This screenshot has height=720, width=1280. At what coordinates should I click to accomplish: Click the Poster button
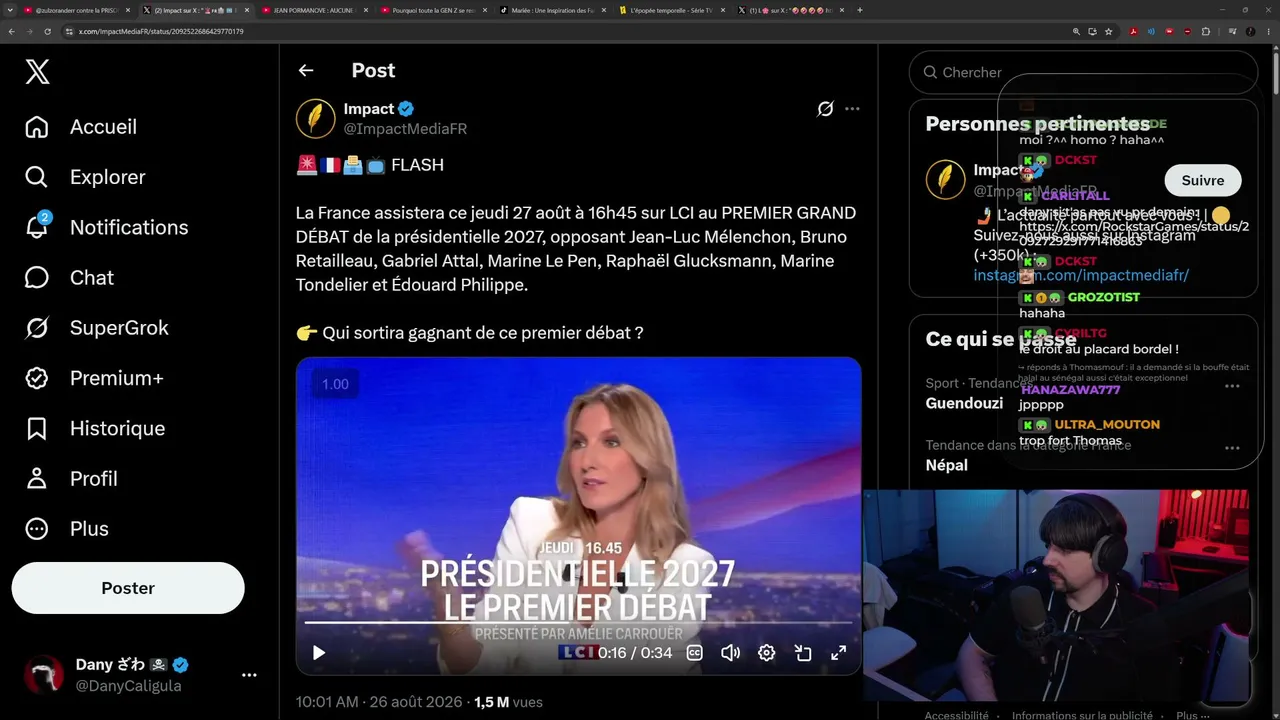(128, 588)
